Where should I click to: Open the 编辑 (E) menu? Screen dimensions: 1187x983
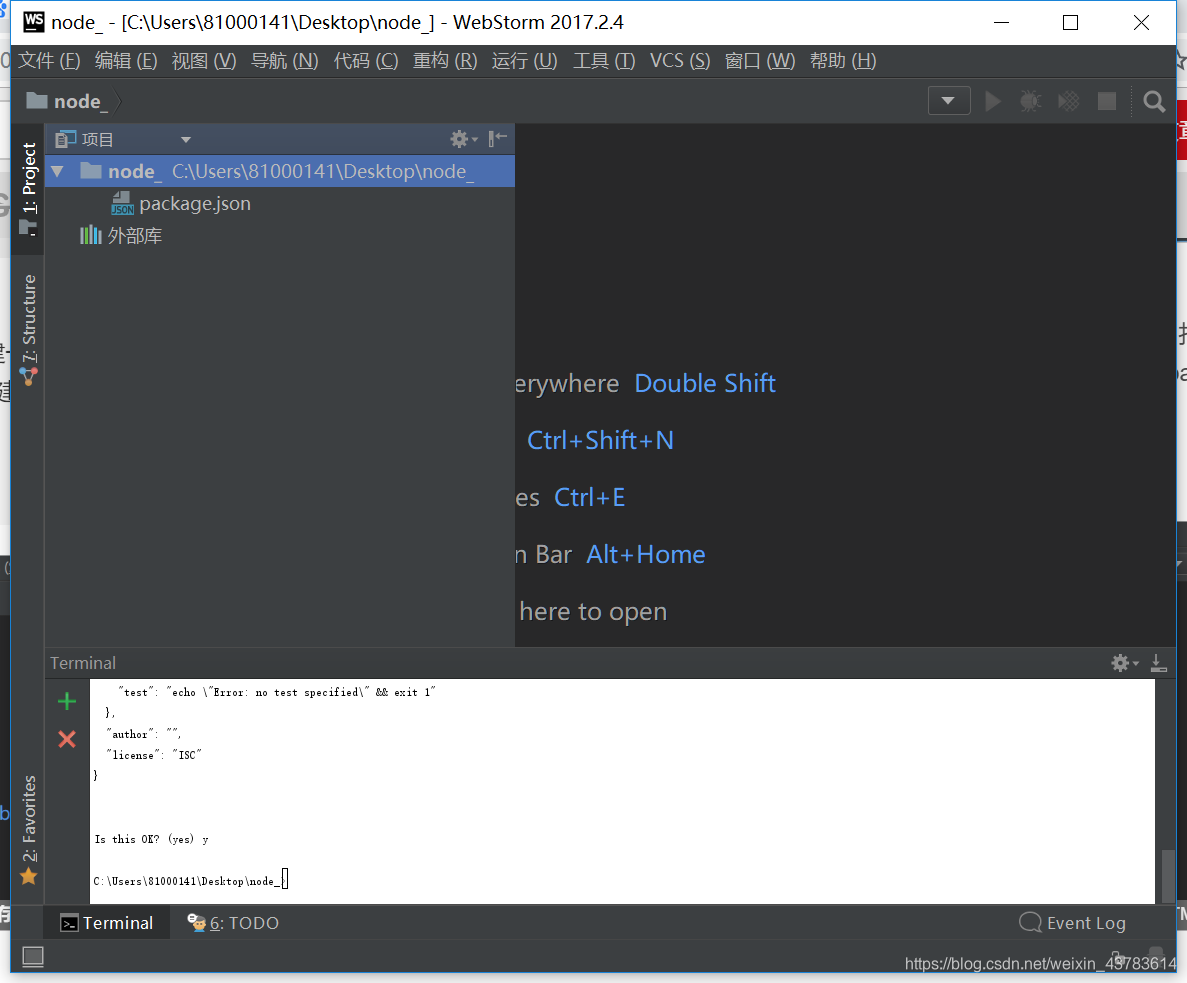(x=126, y=61)
